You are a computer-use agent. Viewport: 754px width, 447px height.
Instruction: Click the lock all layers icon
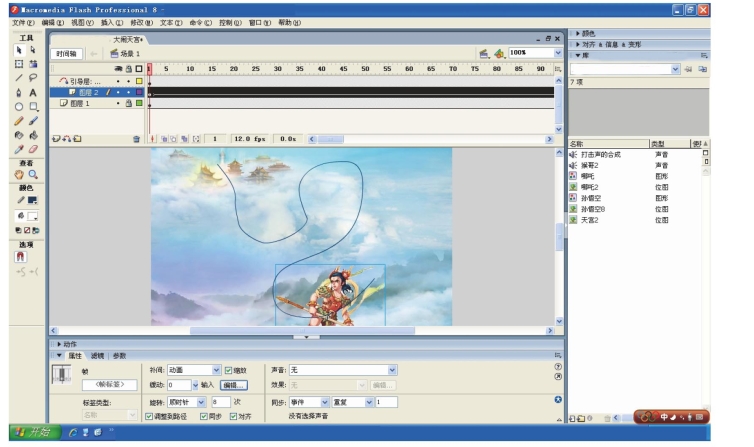click(x=128, y=69)
